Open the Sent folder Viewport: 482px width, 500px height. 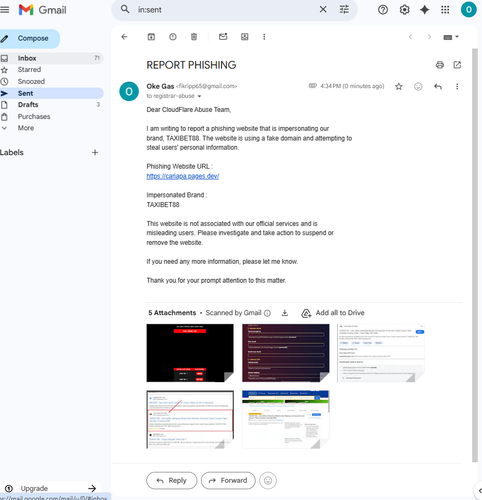click(x=51, y=93)
